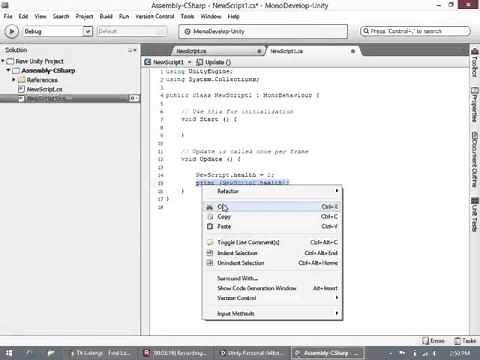480x360 pixels.
Task: Open the Errors pad in status bar
Action: pyautogui.click(x=433, y=341)
